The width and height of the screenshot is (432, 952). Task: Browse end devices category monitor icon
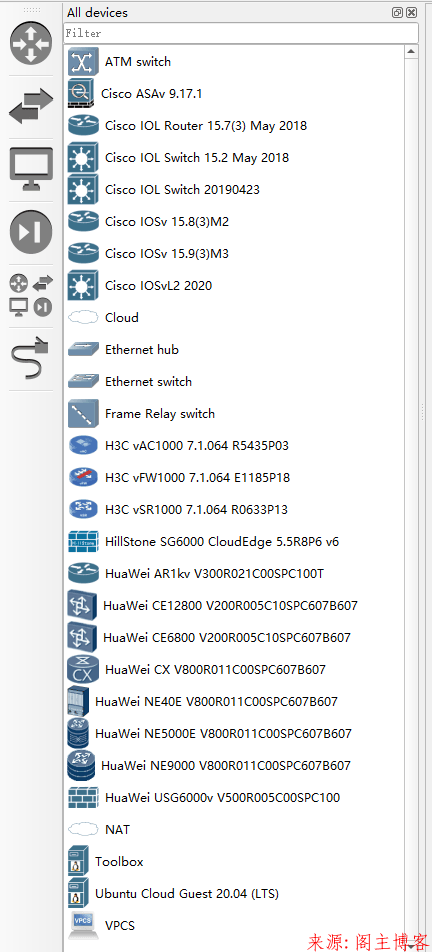(31, 169)
